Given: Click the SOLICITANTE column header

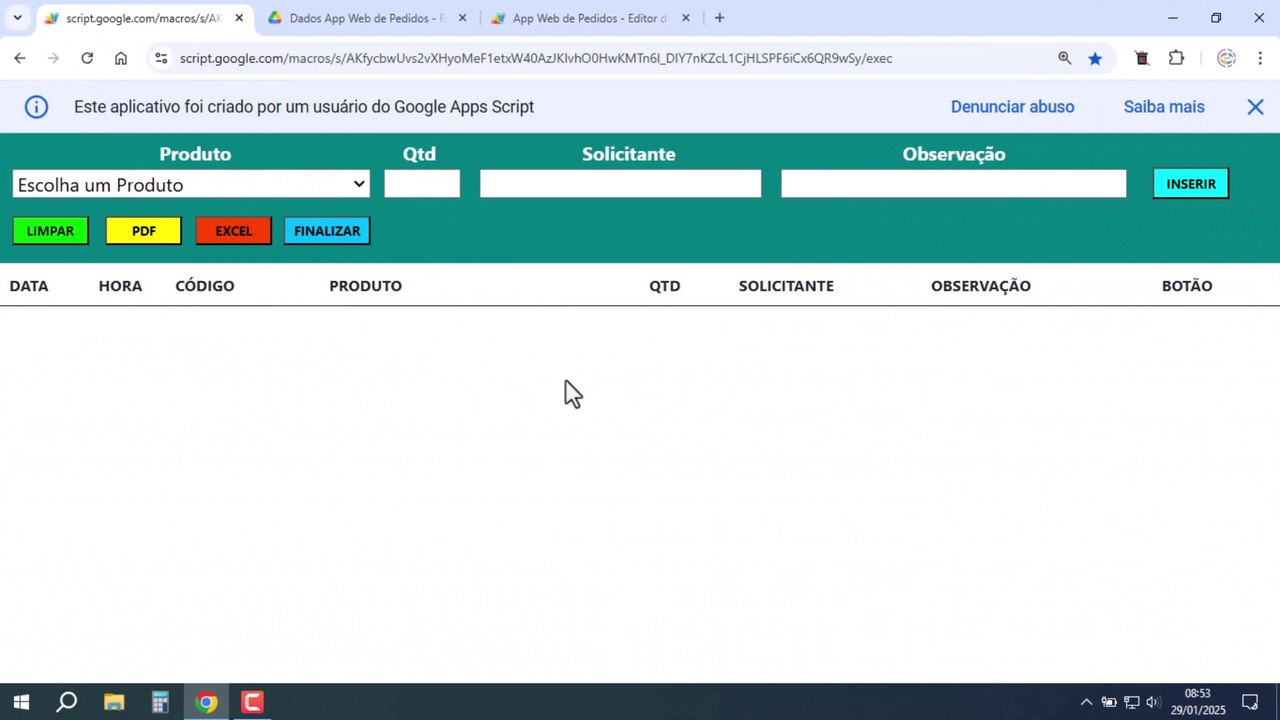Looking at the screenshot, I should pos(786,286).
